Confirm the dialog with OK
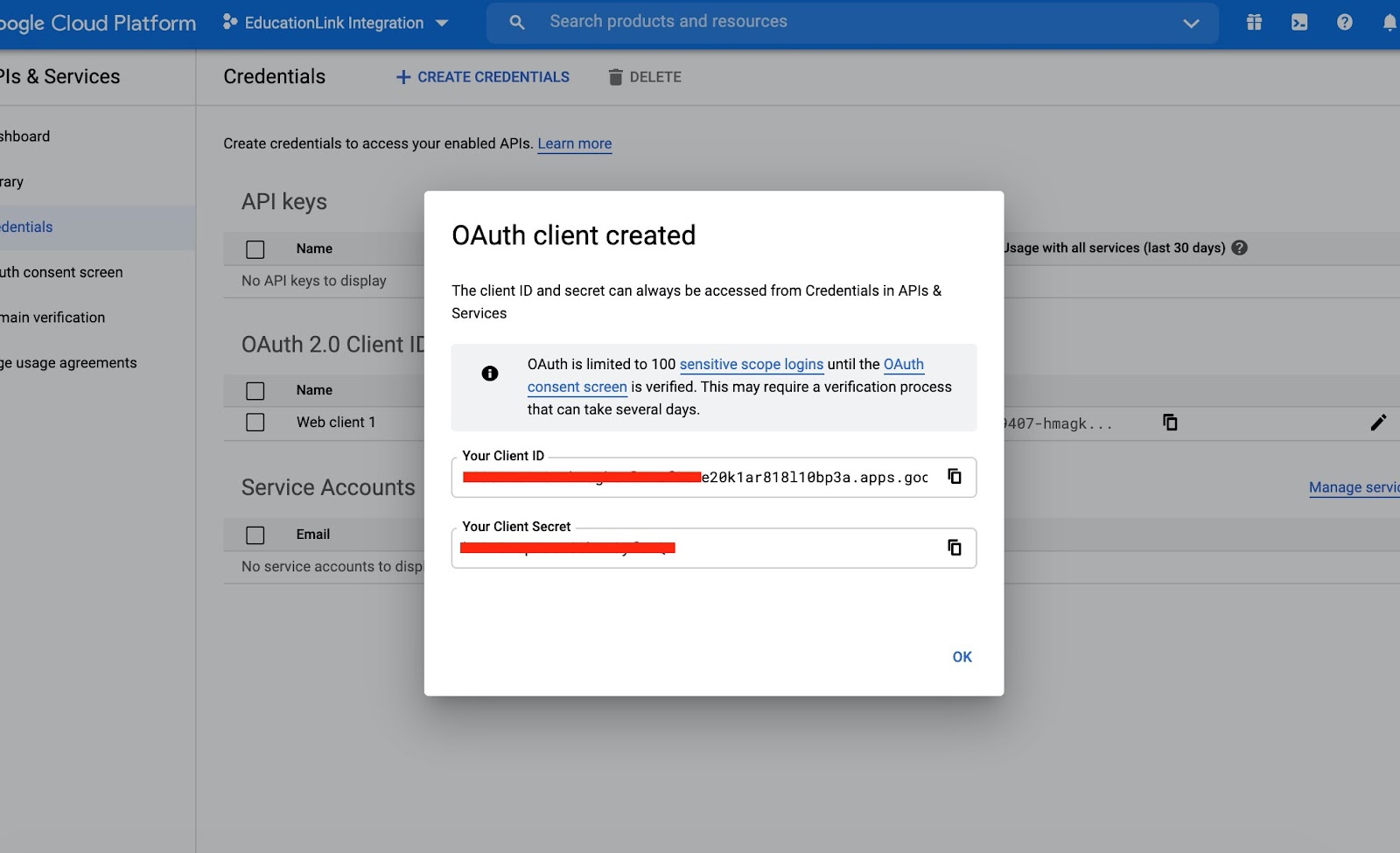Viewport: 1400px width, 853px height. click(x=962, y=657)
